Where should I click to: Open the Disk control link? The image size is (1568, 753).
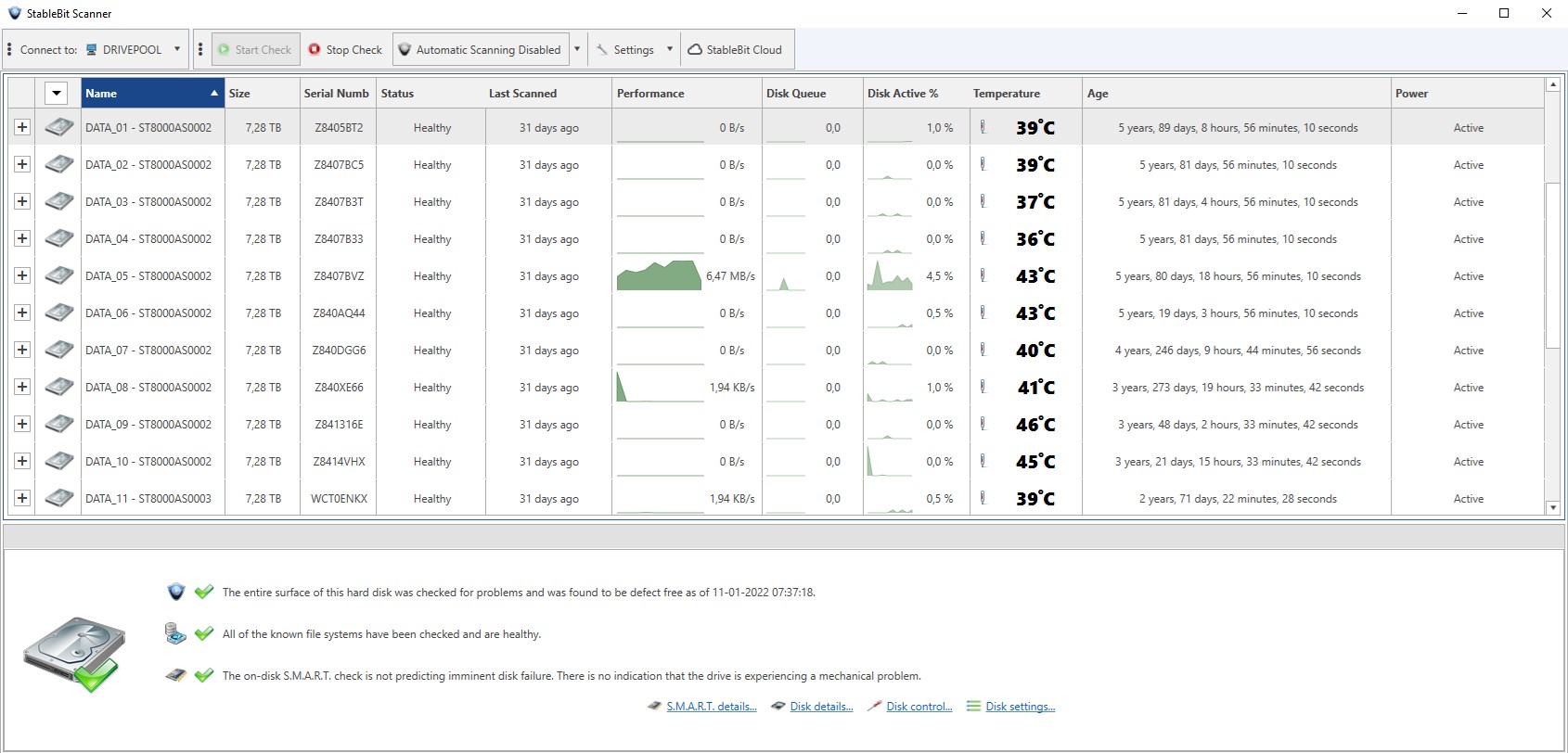(x=919, y=707)
